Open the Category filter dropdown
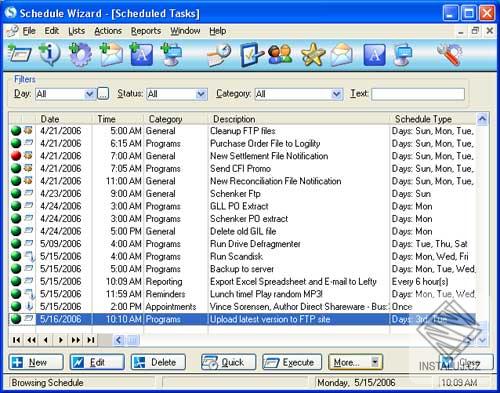Viewport: 500px width, 393px height. click(x=337, y=94)
